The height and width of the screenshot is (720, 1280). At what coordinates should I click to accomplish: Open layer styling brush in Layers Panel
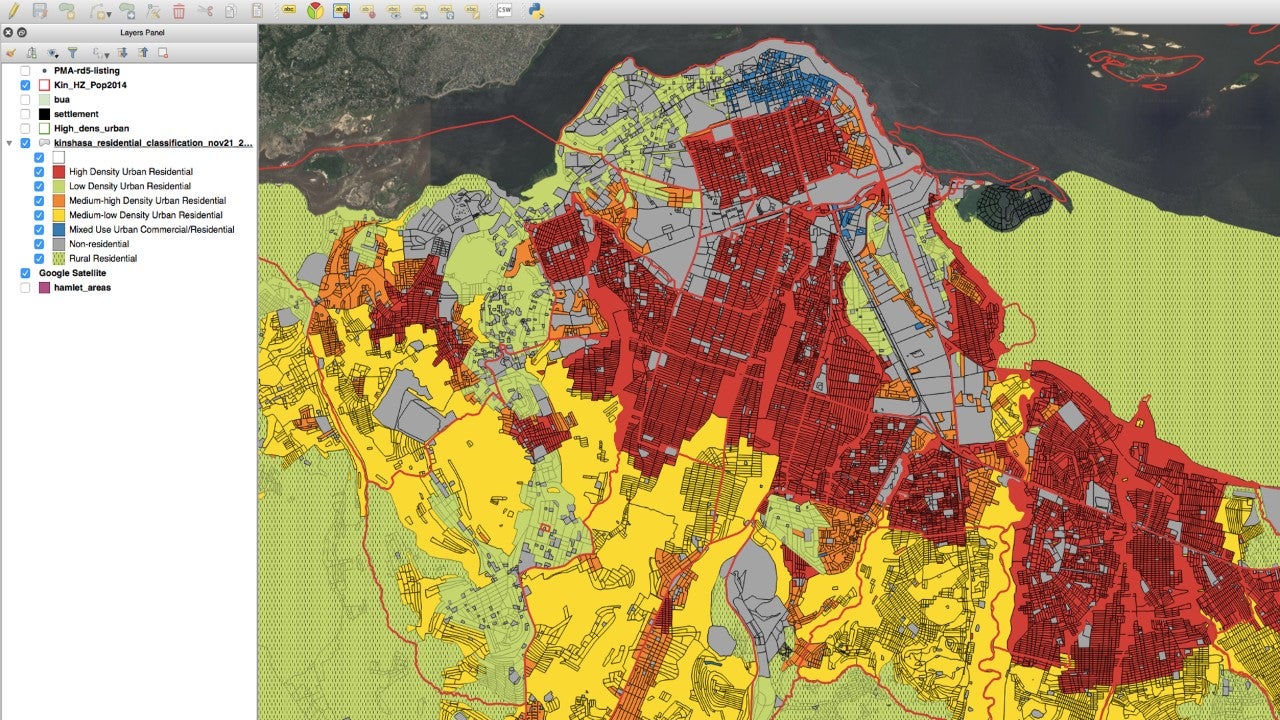point(11,53)
